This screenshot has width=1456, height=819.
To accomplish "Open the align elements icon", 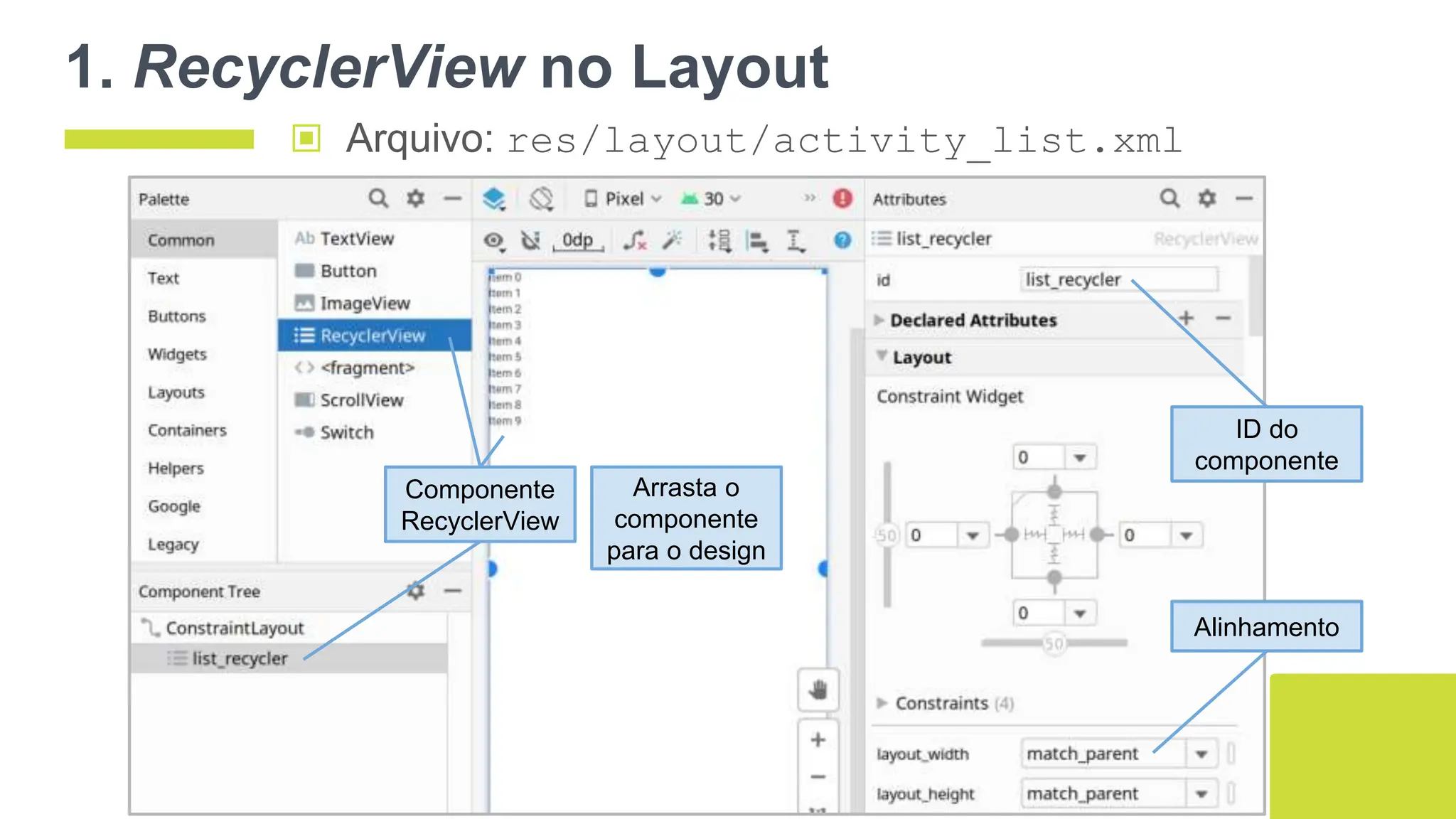I will point(757,241).
